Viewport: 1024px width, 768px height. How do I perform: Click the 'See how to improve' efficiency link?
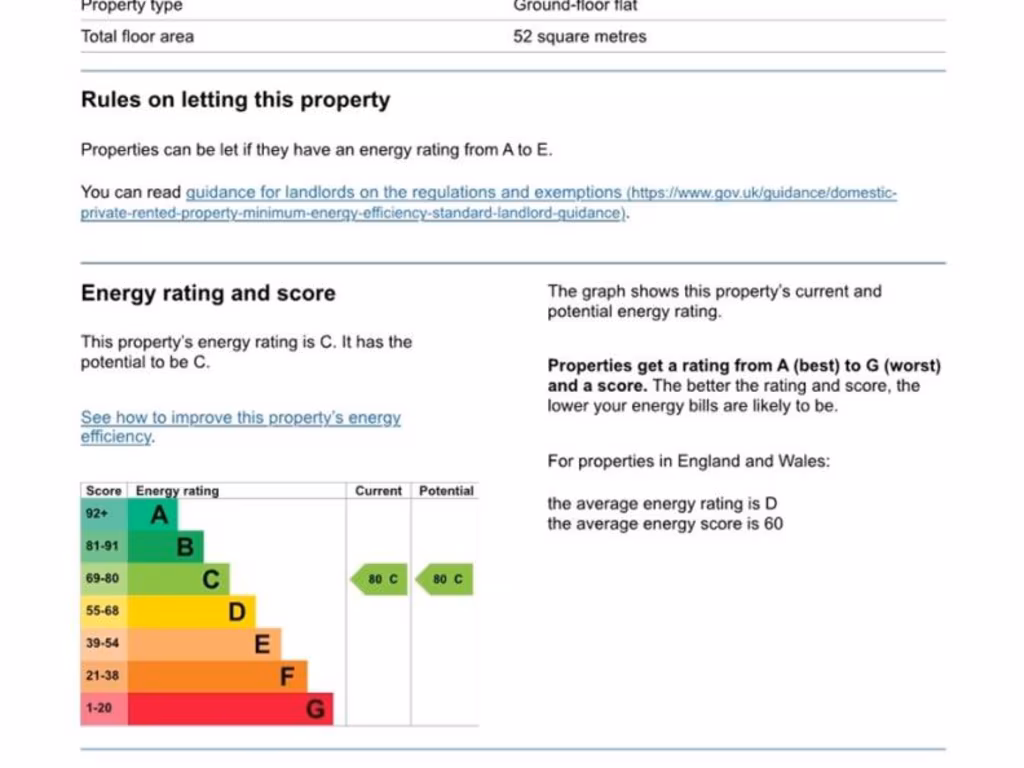[x=240, y=418]
